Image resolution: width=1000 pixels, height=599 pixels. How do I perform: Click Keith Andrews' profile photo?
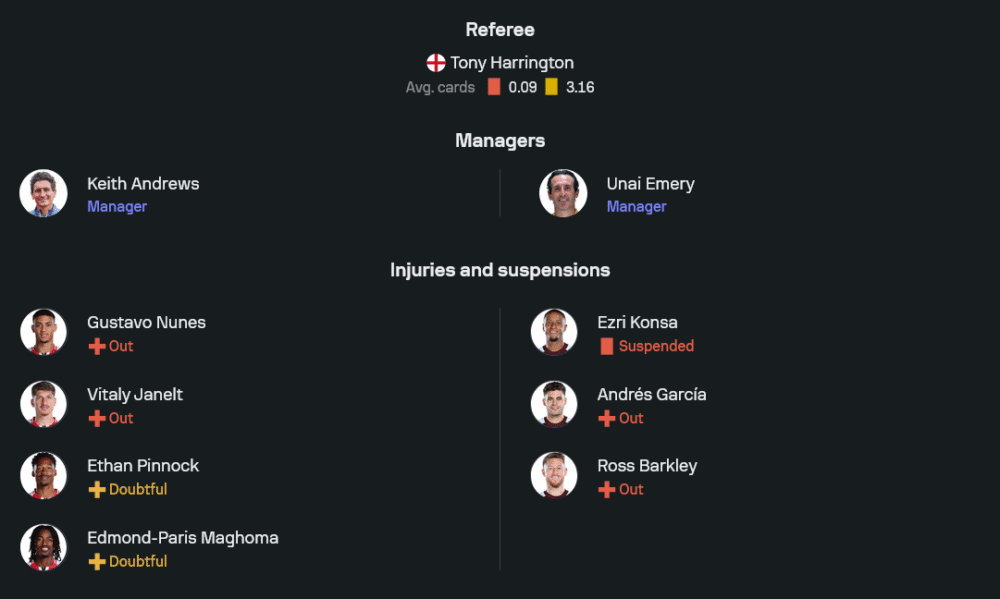[43, 193]
